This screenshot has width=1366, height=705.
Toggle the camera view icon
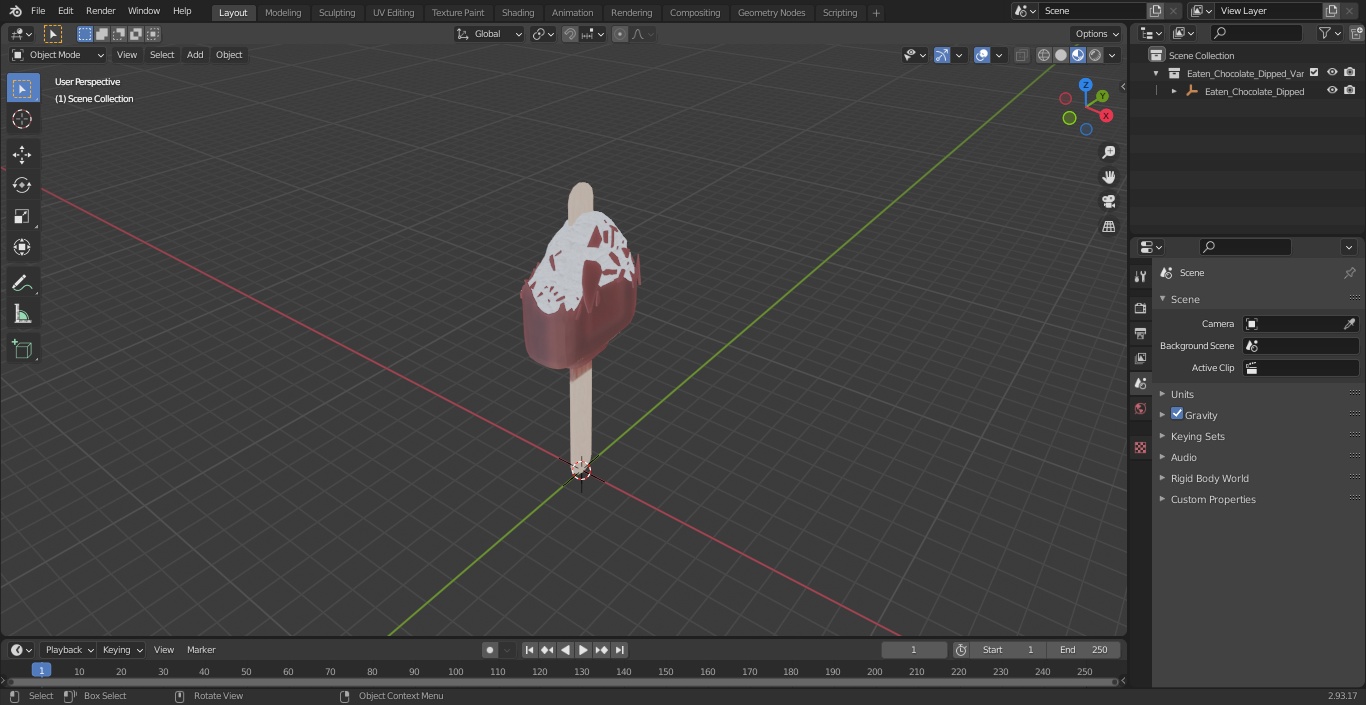[1108, 201]
